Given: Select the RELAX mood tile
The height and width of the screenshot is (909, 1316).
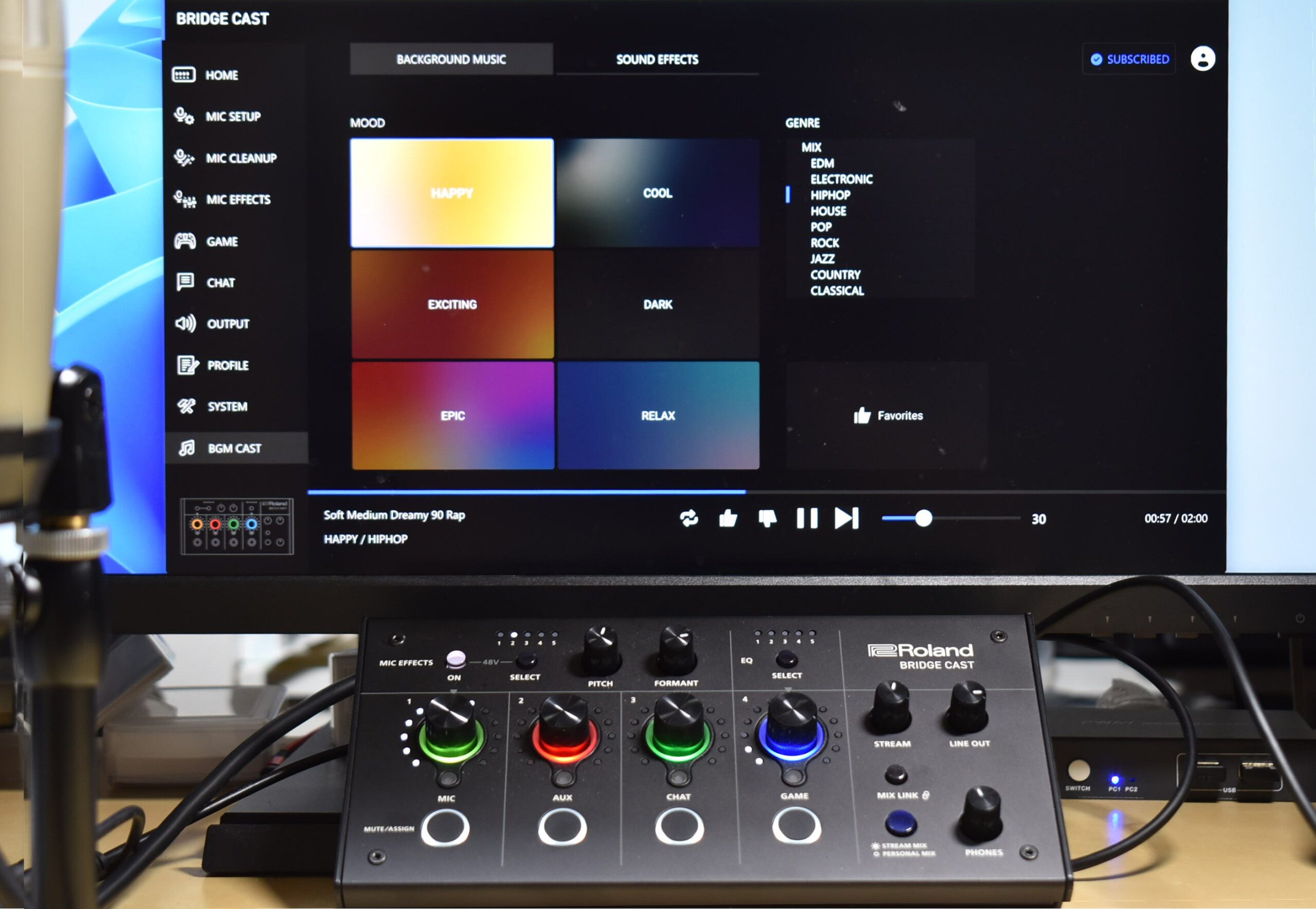Looking at the screenshot, I should (x=658, y=416).
